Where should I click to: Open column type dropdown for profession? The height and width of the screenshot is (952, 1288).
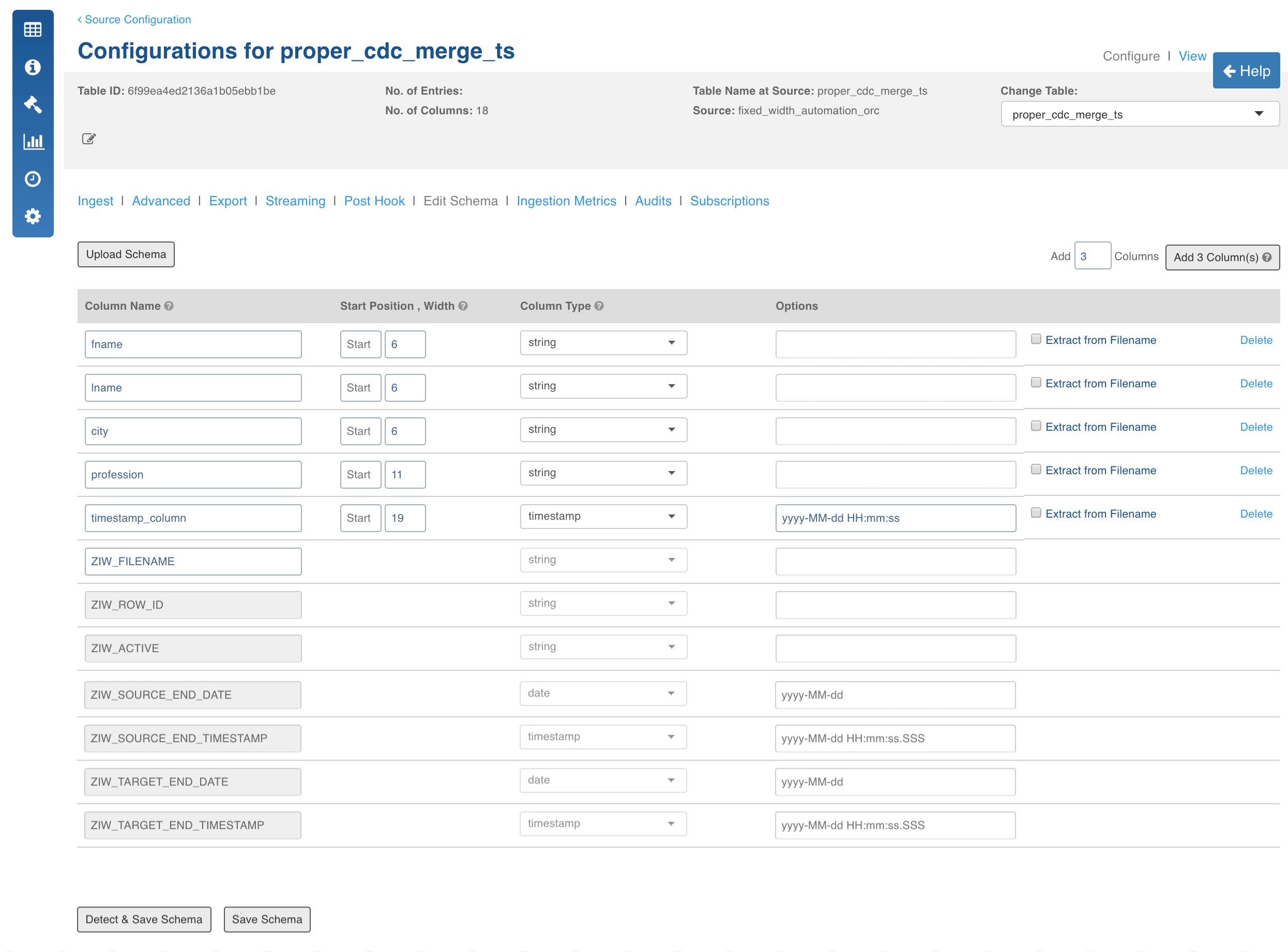[x=603, y=473]
